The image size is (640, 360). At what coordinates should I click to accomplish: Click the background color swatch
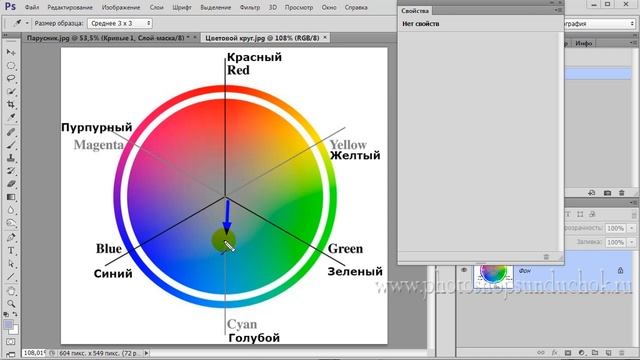15,330
